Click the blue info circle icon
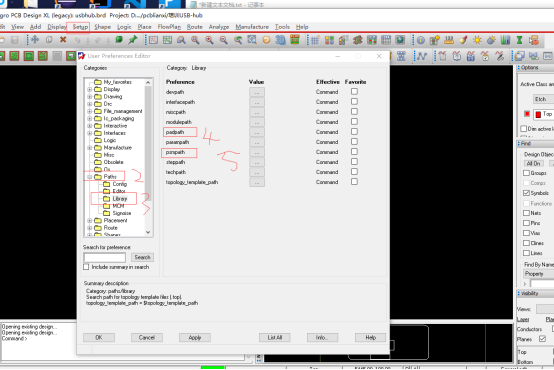 coord(420,40)
